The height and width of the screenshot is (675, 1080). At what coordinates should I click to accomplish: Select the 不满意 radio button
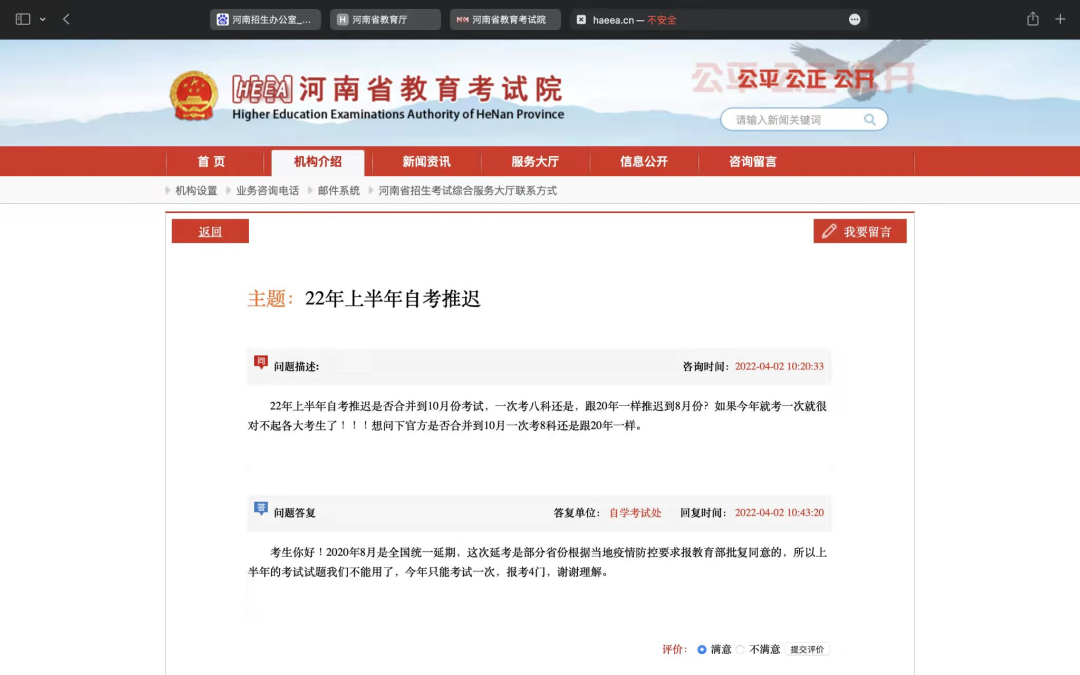click(741, 649)
